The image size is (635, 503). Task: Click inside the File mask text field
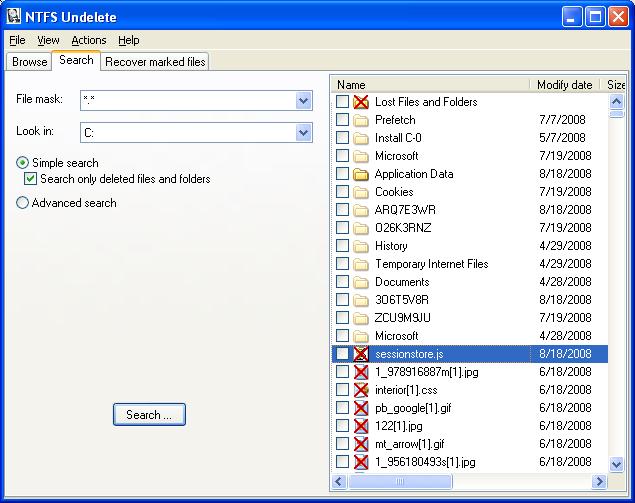tap(188, 100)
